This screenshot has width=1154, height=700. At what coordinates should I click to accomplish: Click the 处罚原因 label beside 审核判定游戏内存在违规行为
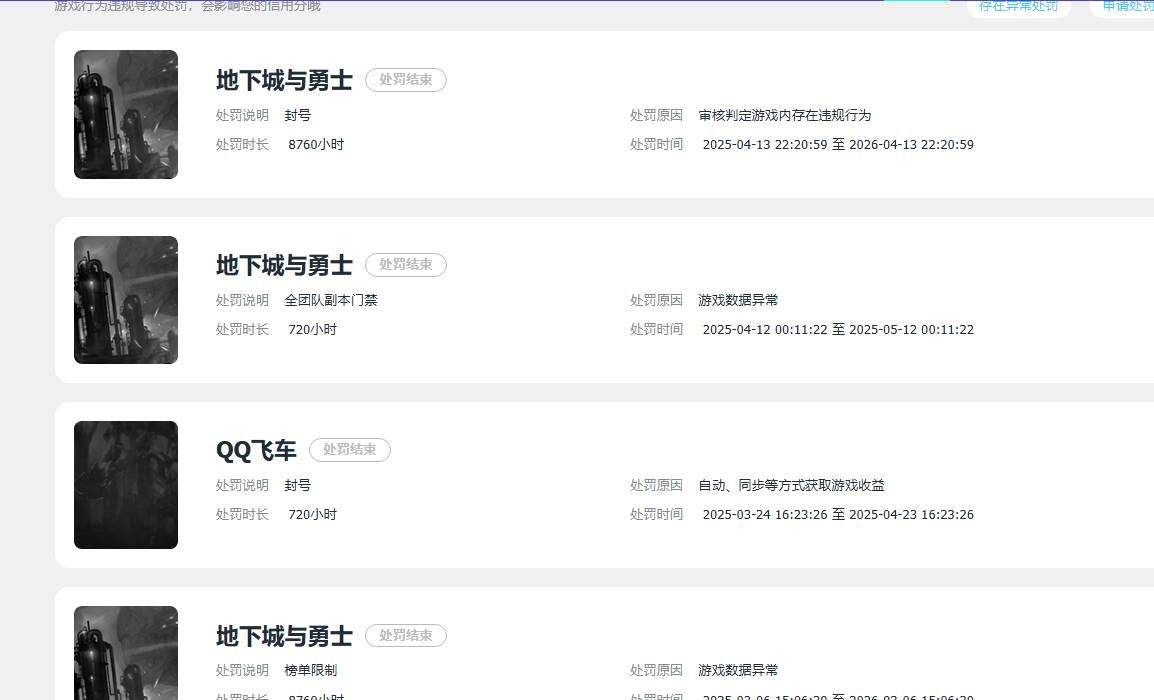pyautogui.click(x=656, y=116)
